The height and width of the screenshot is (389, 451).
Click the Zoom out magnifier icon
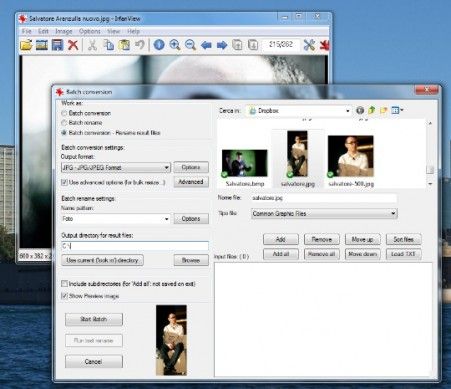pos(190,45)
